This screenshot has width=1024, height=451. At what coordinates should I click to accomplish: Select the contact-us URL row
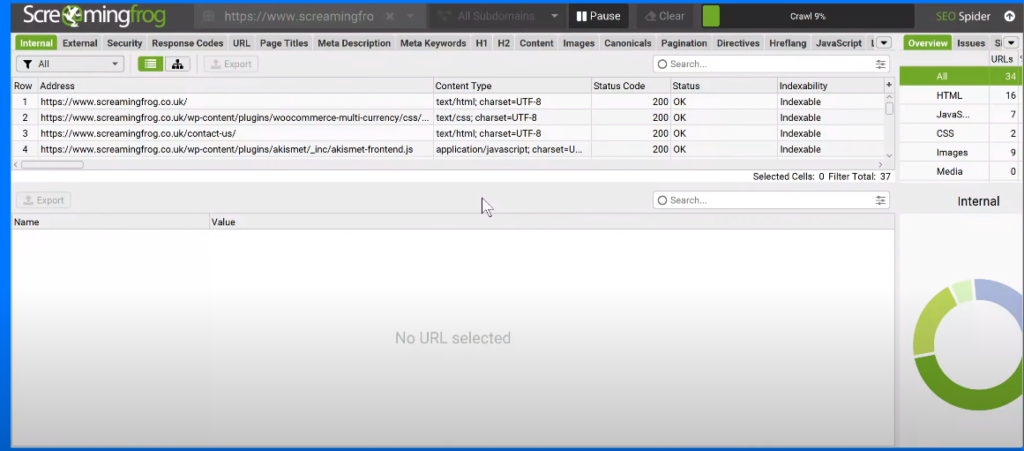pos(448,133)
